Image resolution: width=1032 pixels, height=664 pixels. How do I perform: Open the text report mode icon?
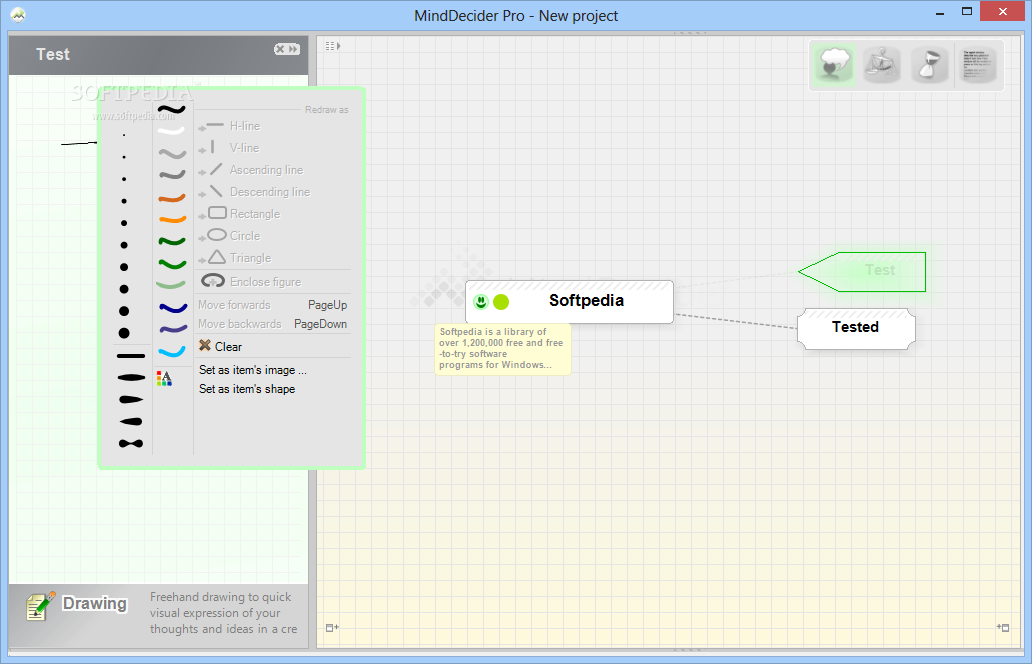[977, 65]
